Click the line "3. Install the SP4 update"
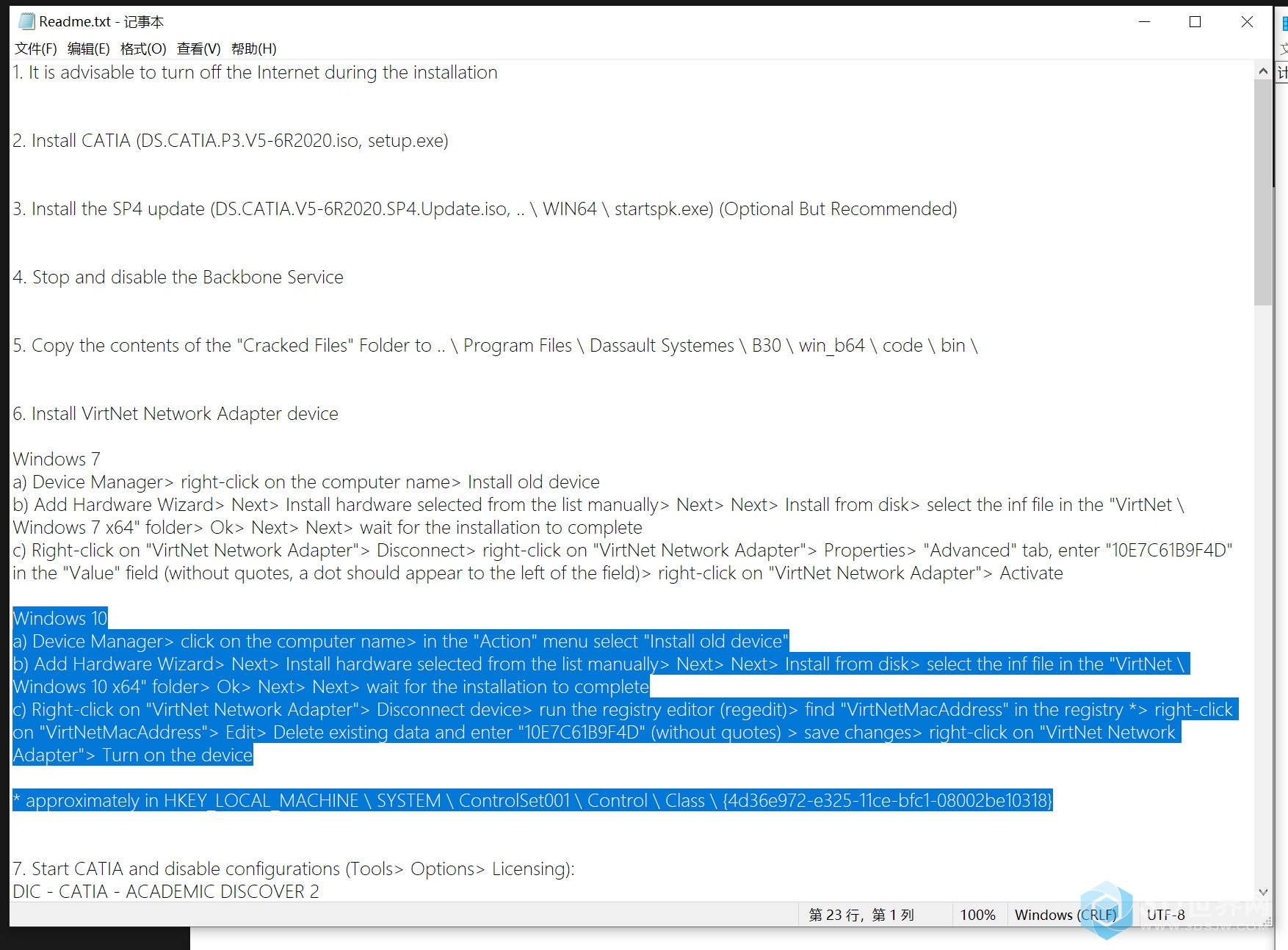The width and height of the screenshot is (1288, 950). pos(485,209)
